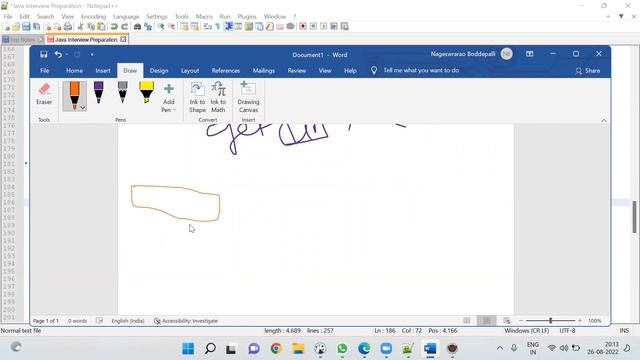Open Notepad++ Encoding menu
This screenshot has width=640, height=360.
click(93, 16)
